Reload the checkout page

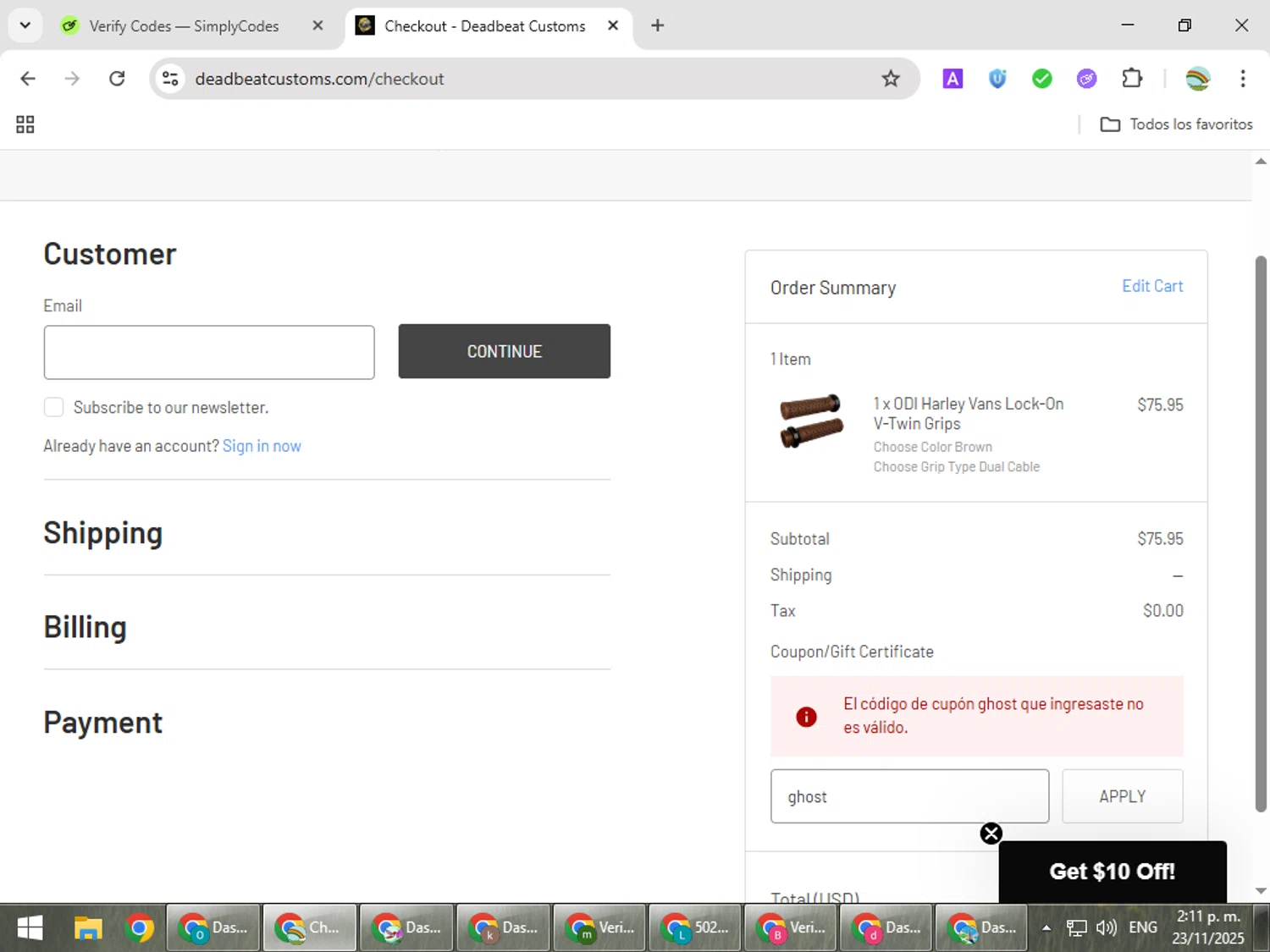[117, 79]
